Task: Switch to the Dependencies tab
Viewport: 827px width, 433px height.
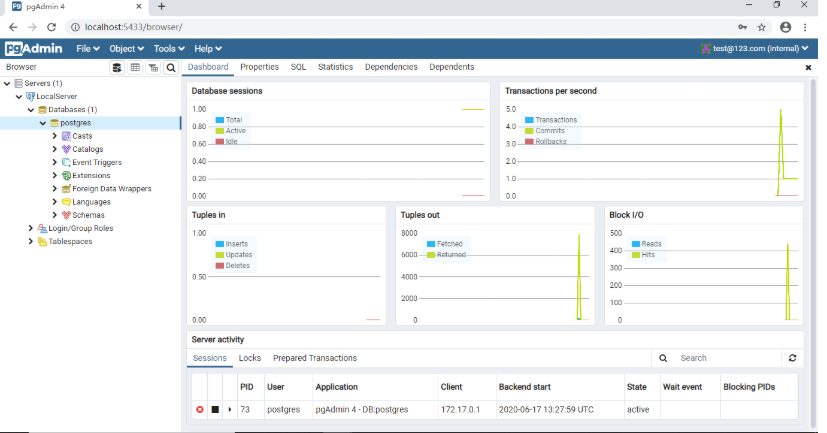Action: tap(391, 67)
